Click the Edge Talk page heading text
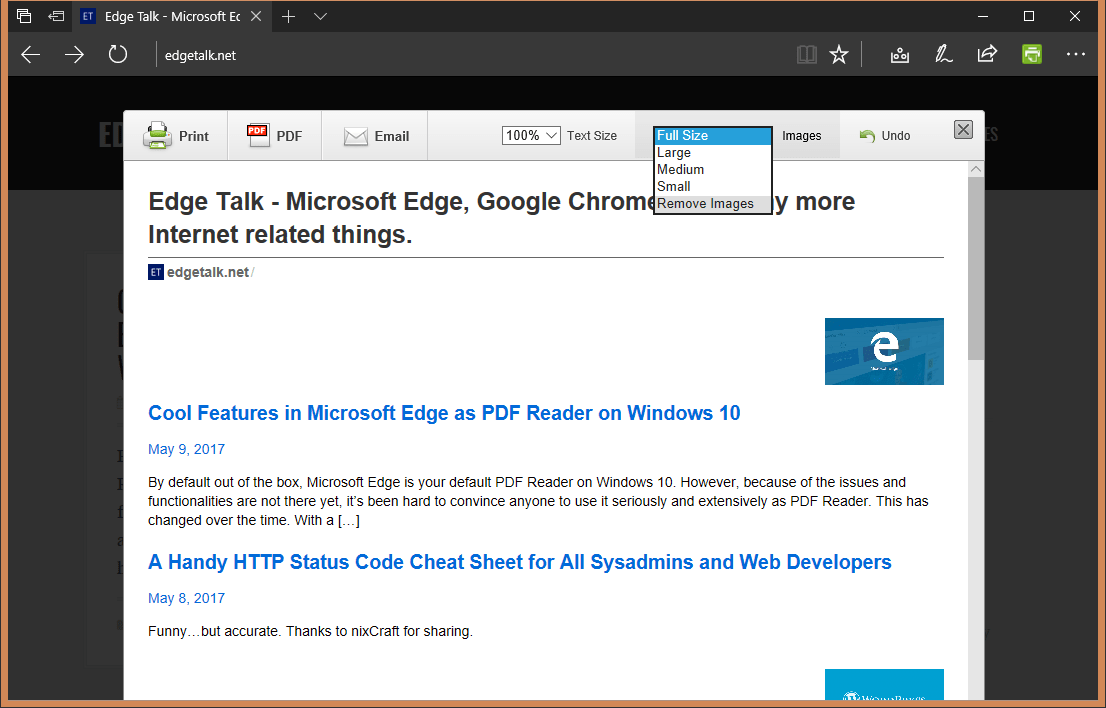The height and width of the screenshot is (708, 1106). point(502,218)
